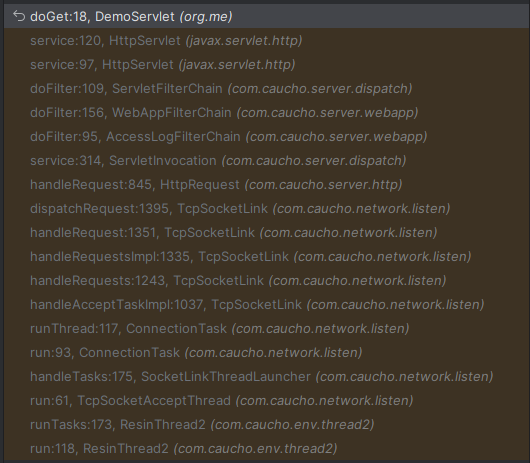Image resolution: width=530 pixels, height=463 pixels.
Task: Navigate to the runThread:117 ConnectionTask frame
Action: pyautogui.click(x=267, y=328)
